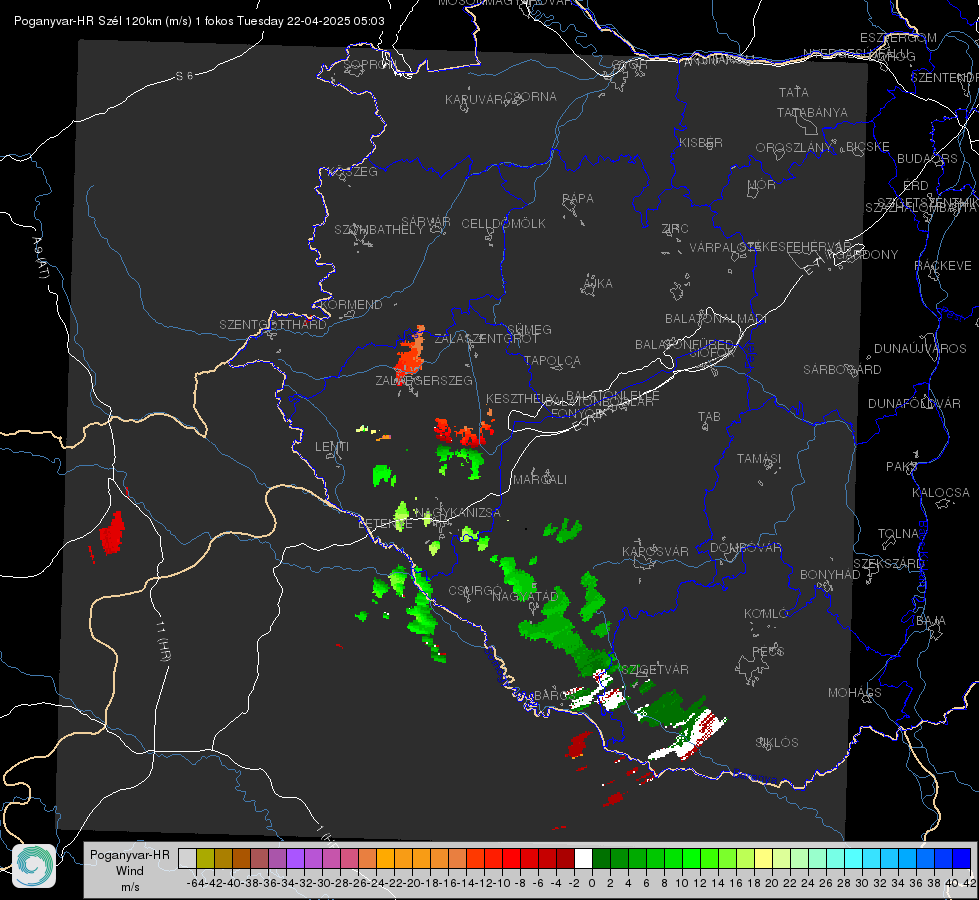Click the NAGYKANIZSA city label
Viewport: 979px width, 900px height.
pos(458,513)
